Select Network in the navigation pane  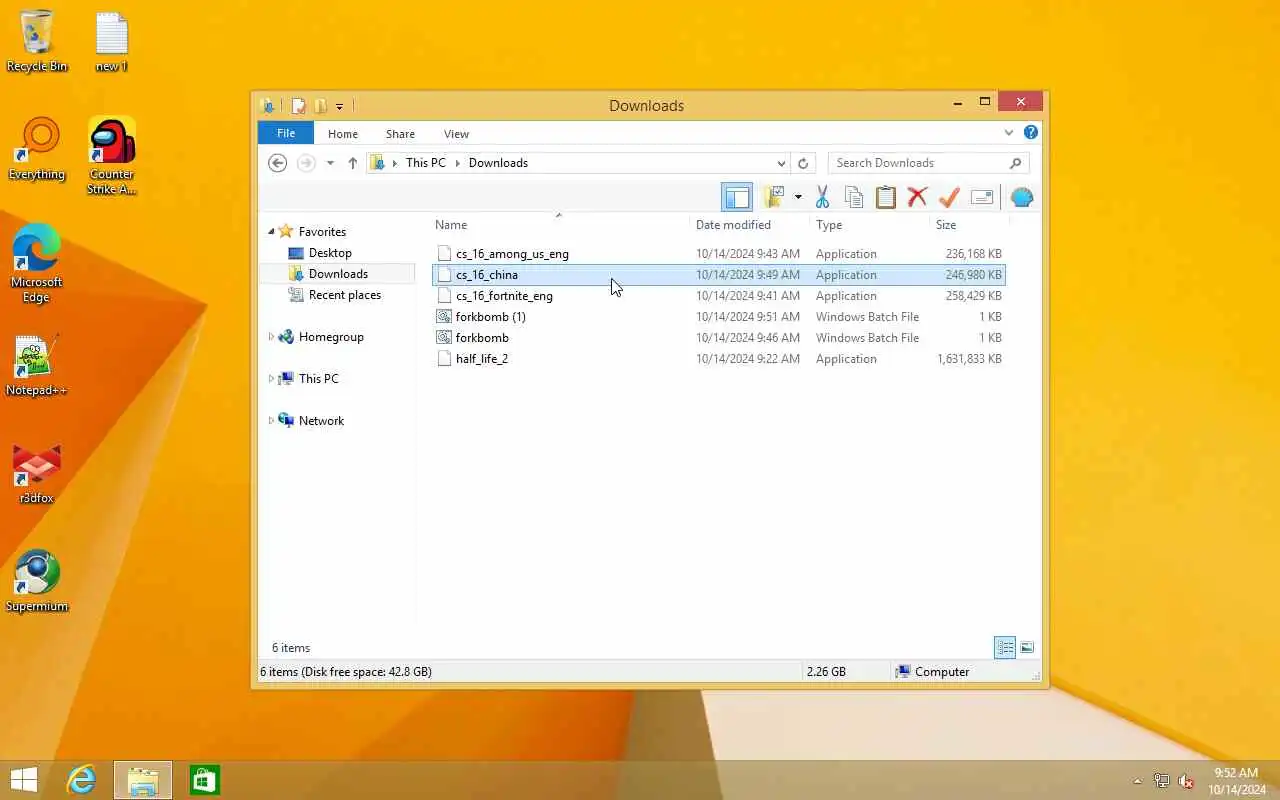[x=321, y=421]
